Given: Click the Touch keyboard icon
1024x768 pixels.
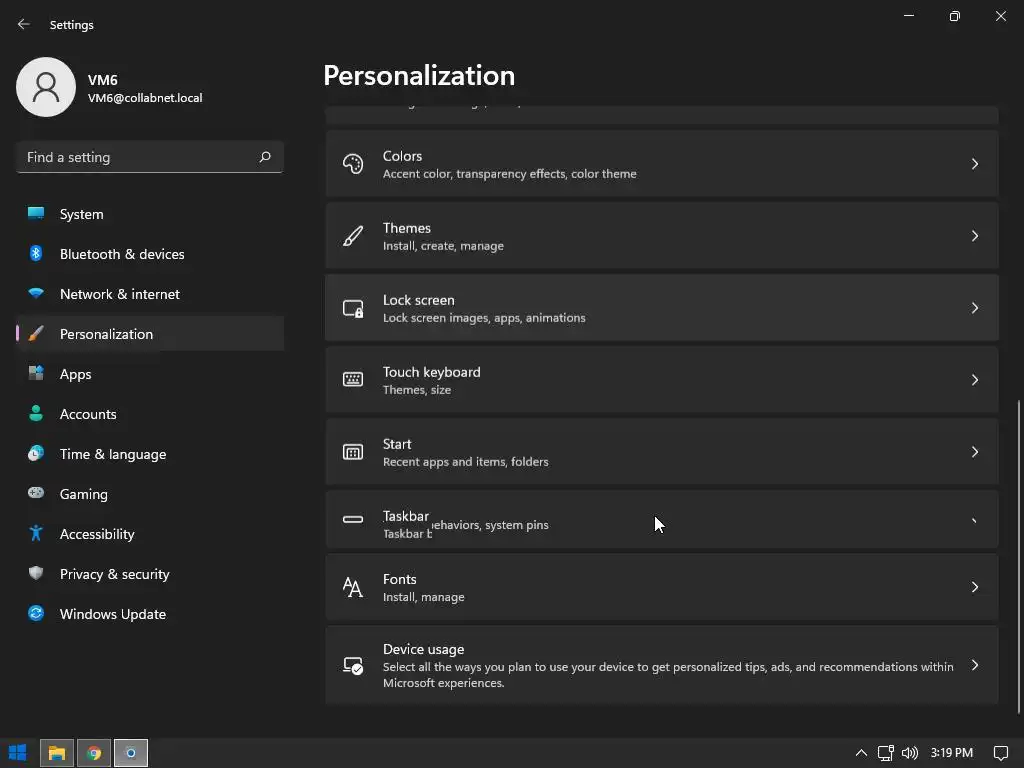Looking at the screenshot, I should (353, 380).
